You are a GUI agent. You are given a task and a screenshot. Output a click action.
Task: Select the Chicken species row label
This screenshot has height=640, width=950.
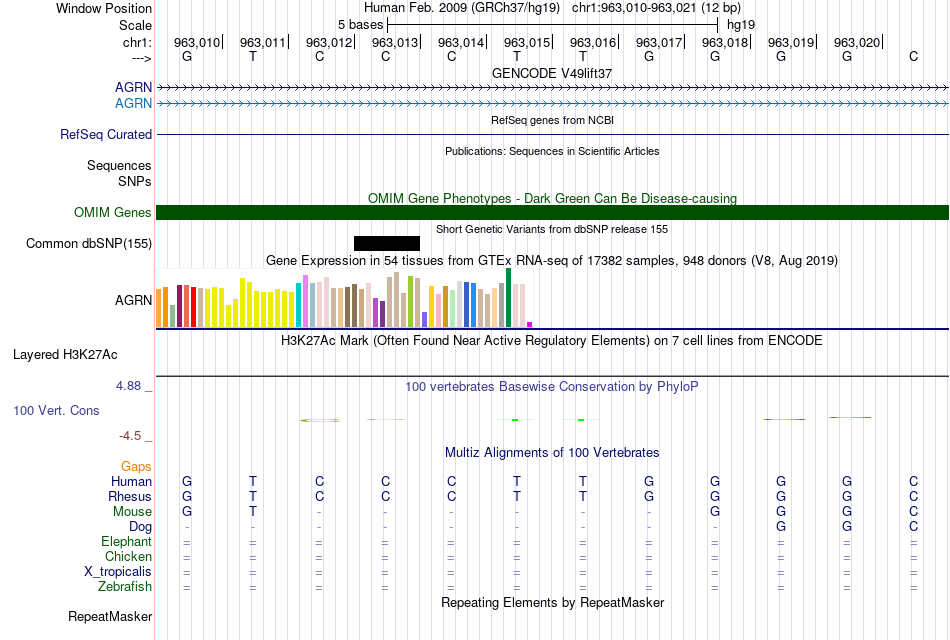[x=128, y=556]
